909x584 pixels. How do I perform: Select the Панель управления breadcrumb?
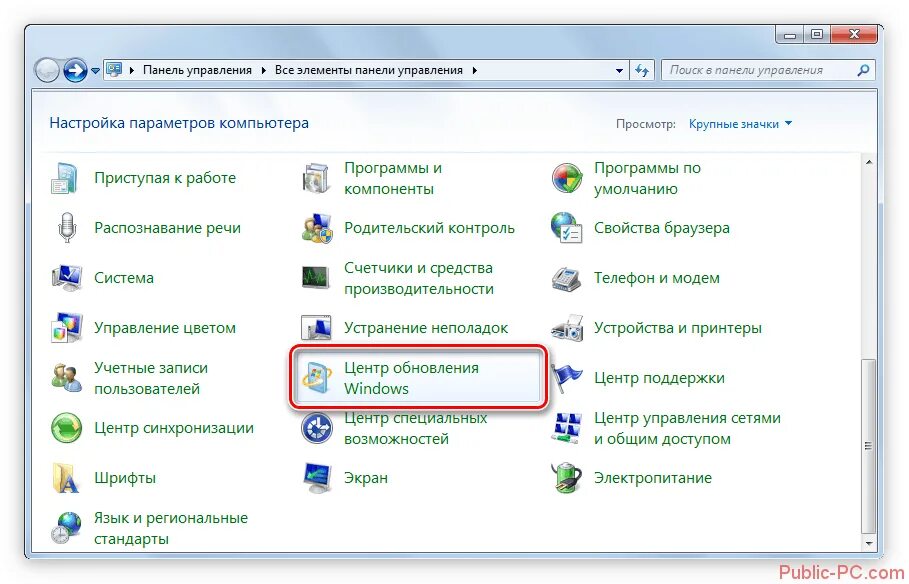tap(197, 70)
